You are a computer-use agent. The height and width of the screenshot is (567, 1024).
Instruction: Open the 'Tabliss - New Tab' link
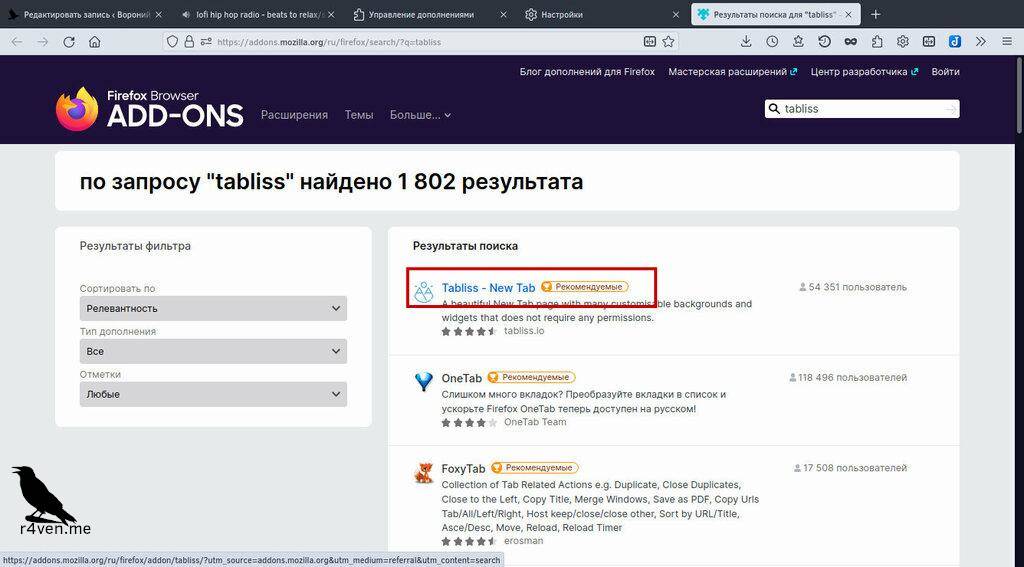point(488,288)
